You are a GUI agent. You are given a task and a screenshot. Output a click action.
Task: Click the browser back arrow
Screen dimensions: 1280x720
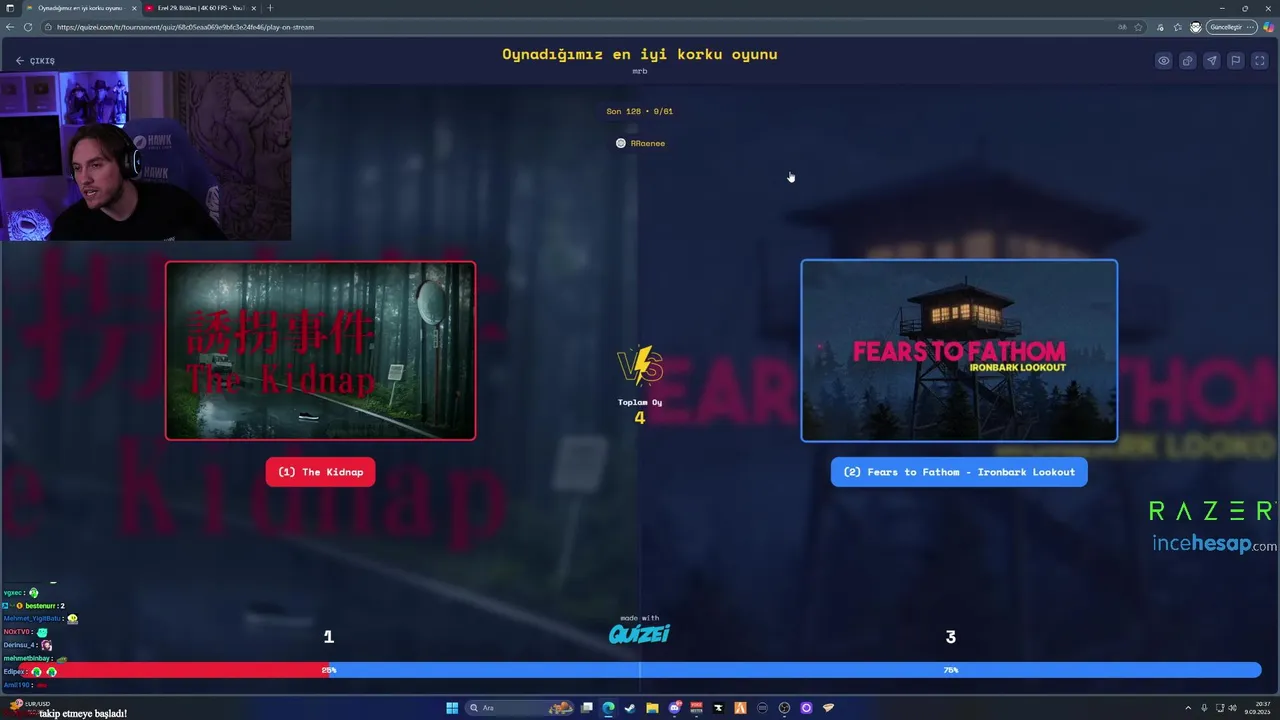tap(10, 27)
